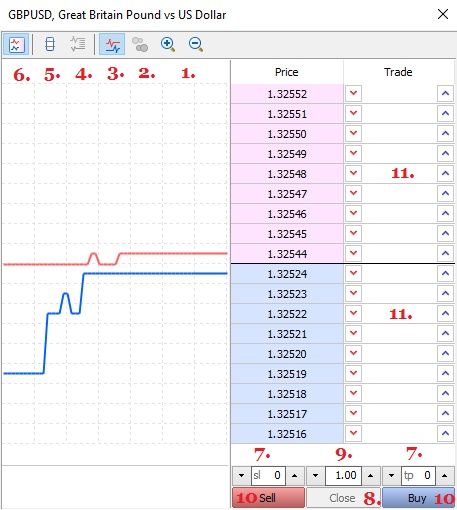Click the red Sell button
Viewport: 457px width, 510px height.
click(268, 498)
